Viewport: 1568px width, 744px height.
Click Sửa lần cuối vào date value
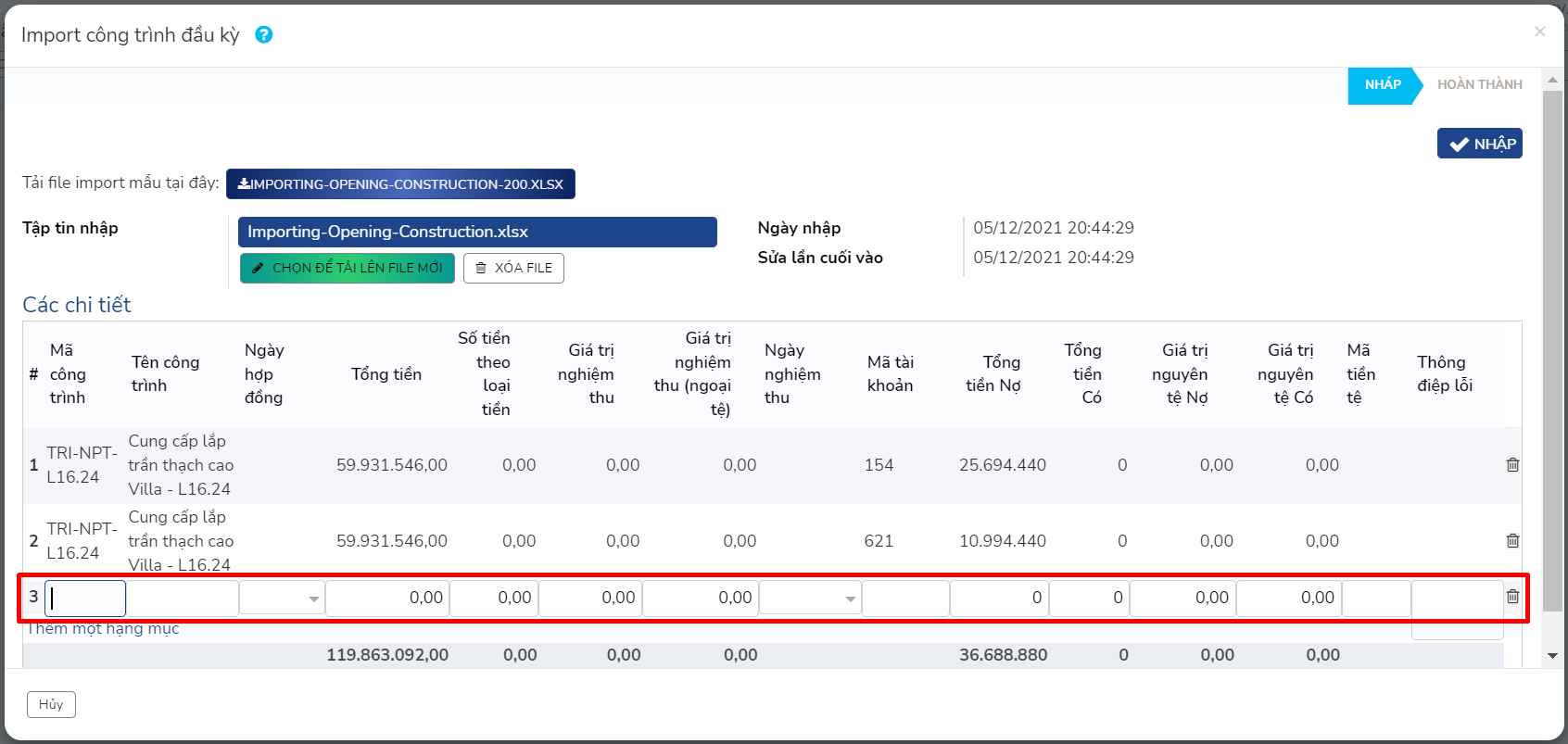click(1054, 258)
